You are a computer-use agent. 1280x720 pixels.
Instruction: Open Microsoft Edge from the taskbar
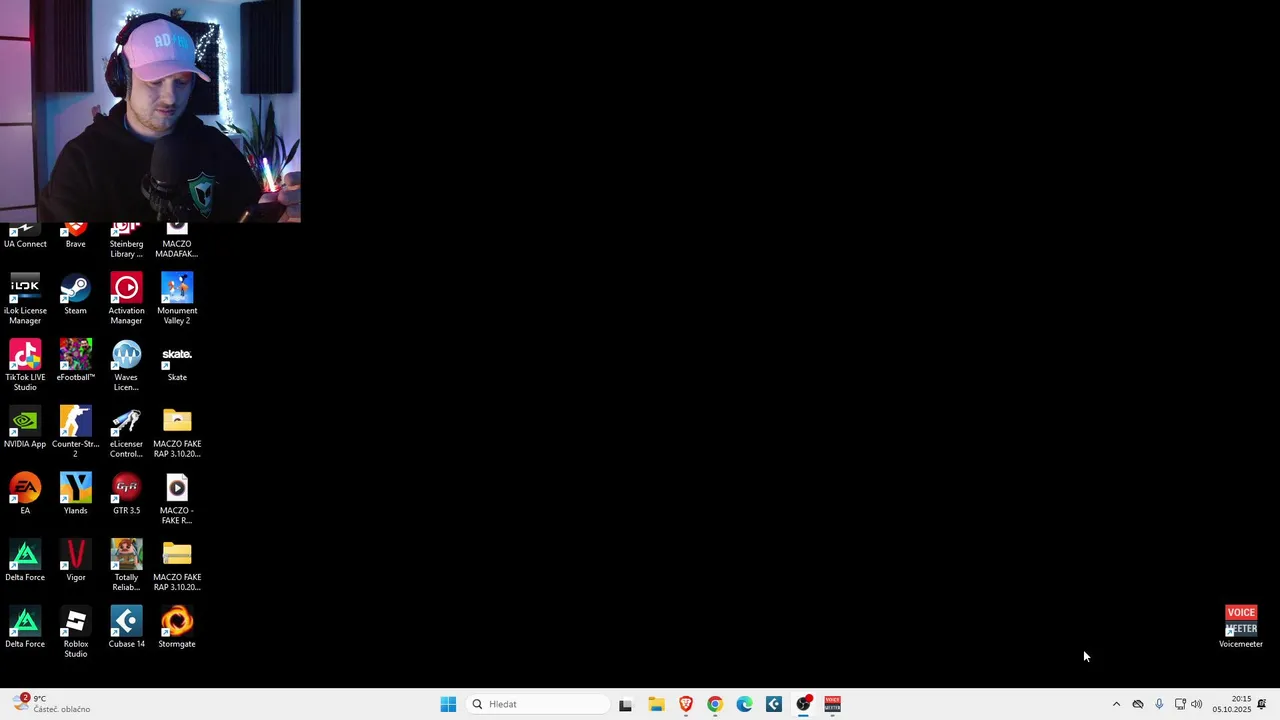(745, 704)
